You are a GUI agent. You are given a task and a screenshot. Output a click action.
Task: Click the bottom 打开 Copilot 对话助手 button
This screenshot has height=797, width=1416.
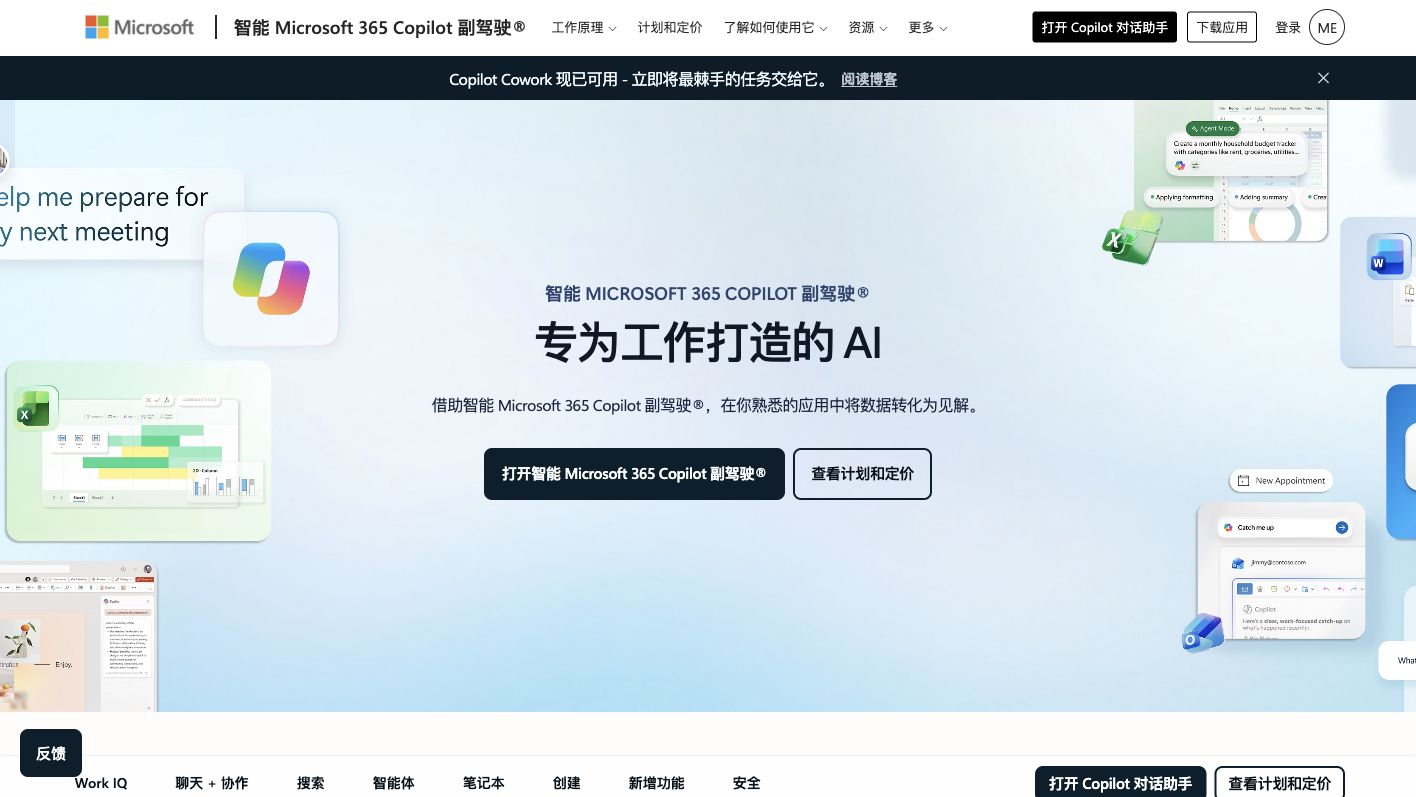click(1120, 782)
